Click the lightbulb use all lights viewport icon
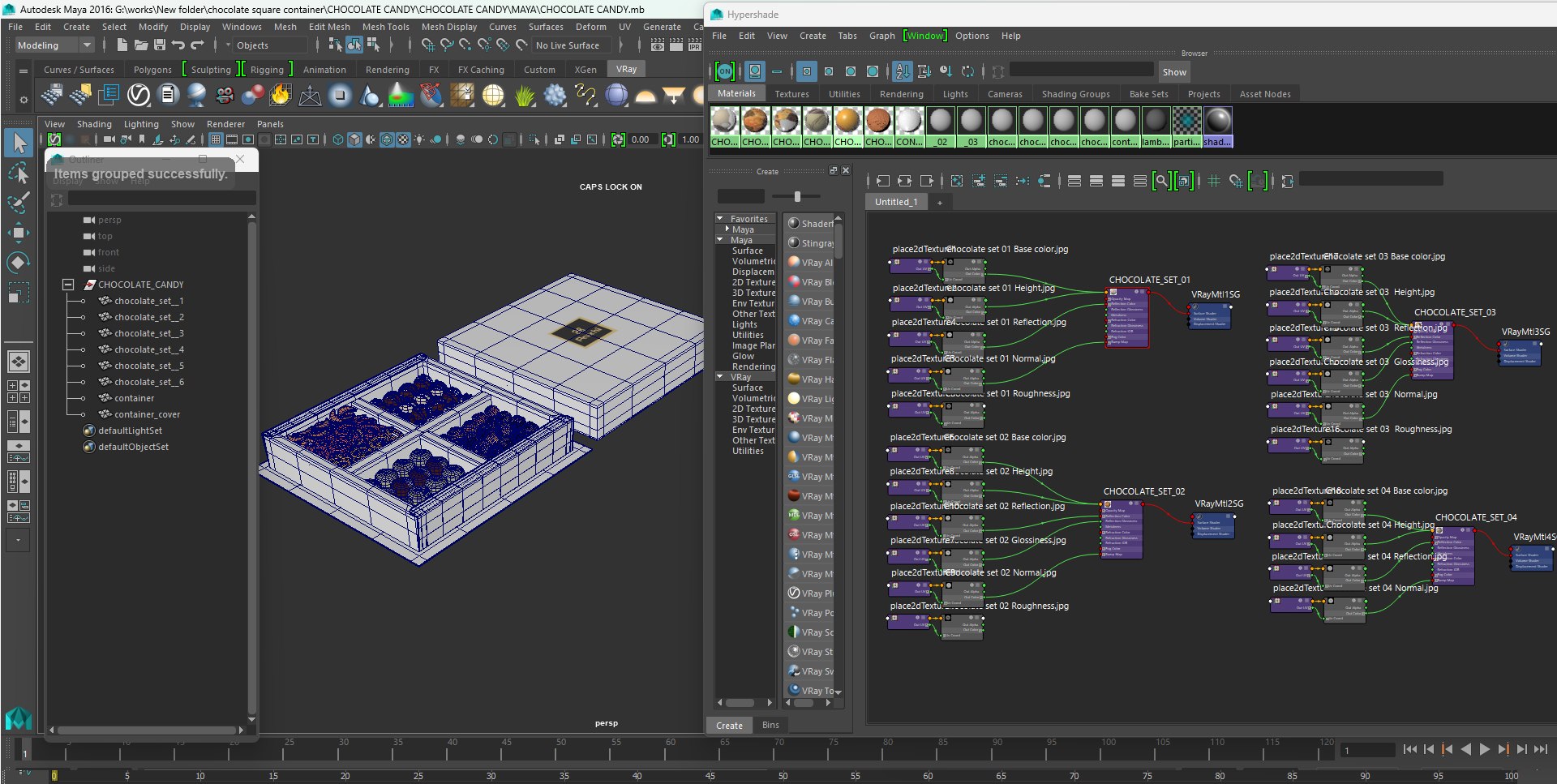Viewport: 1557px width, 784px height. [419, 139]
